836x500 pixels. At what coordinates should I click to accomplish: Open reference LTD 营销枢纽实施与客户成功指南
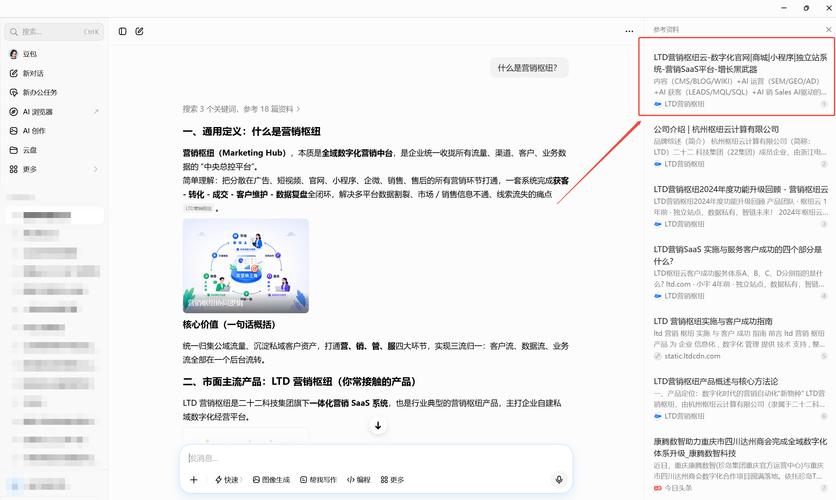click(x=713, y=321)
